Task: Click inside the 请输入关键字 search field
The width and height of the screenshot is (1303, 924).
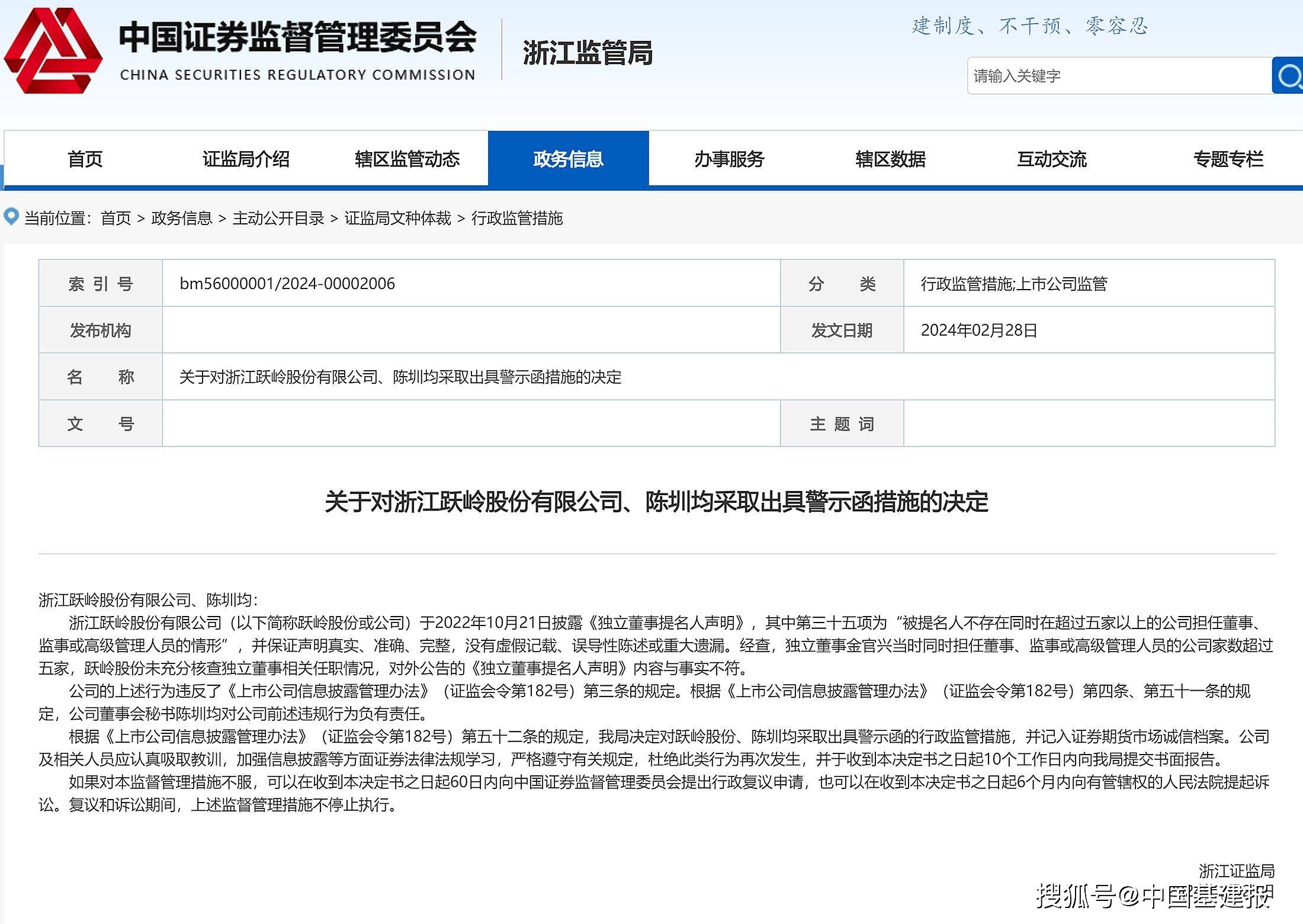Action: 1119,76
